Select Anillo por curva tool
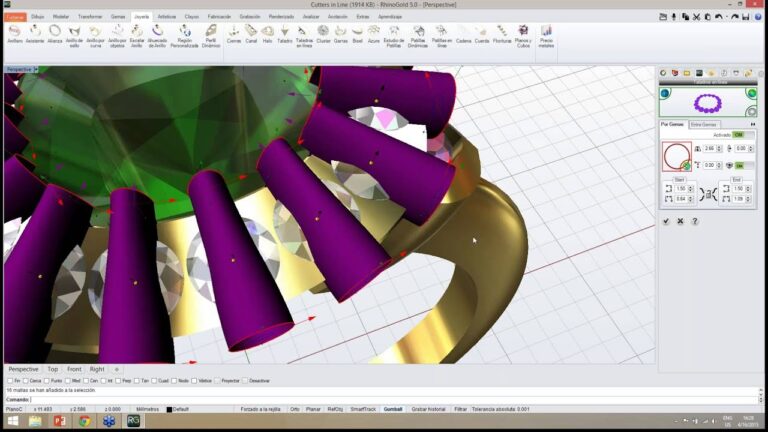Viewport: 768px width, 432px height. coord(96,37)
